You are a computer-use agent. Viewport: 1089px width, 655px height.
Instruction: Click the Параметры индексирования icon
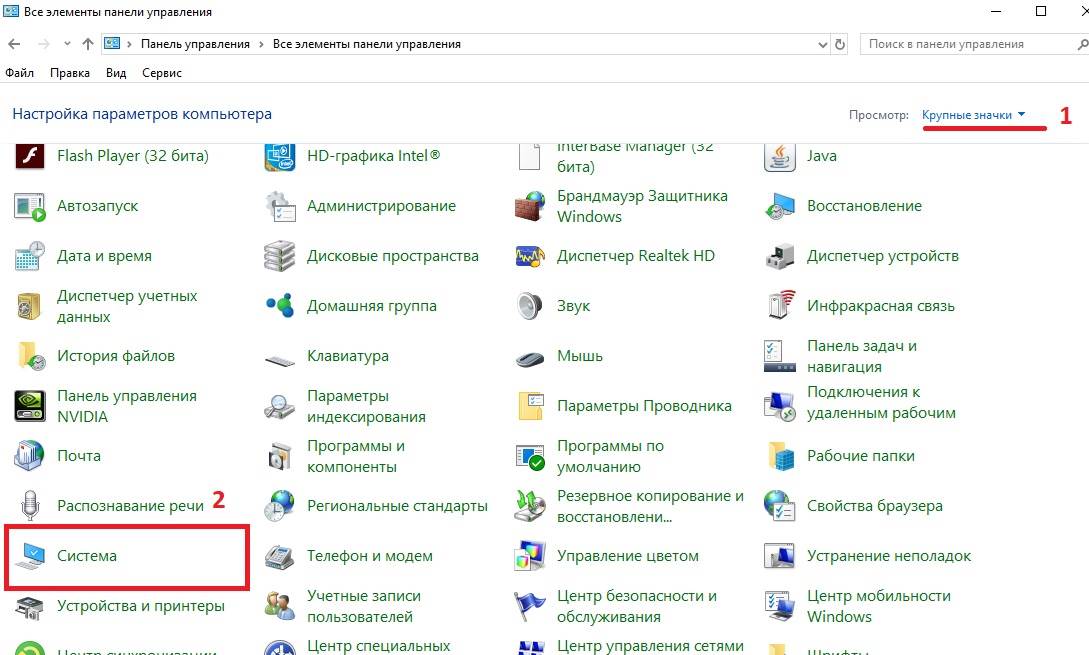[279, 406]
